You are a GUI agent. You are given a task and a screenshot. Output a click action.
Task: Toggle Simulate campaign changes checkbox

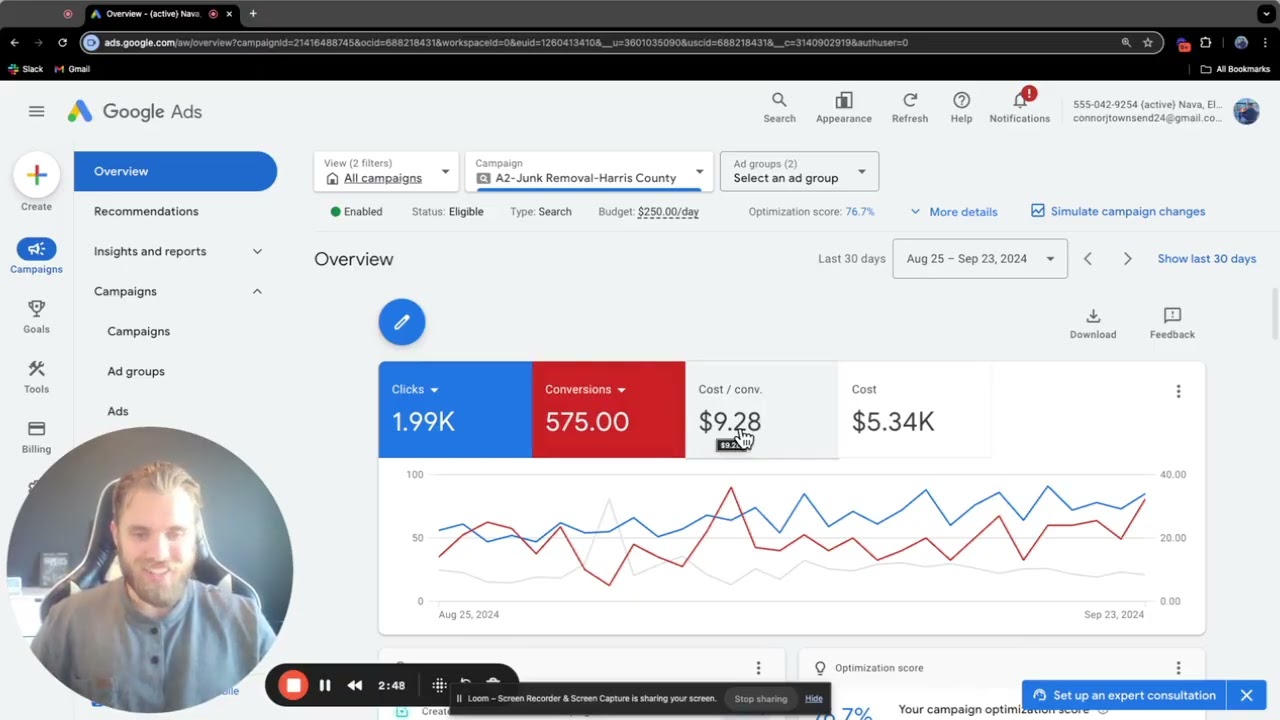1038,211
